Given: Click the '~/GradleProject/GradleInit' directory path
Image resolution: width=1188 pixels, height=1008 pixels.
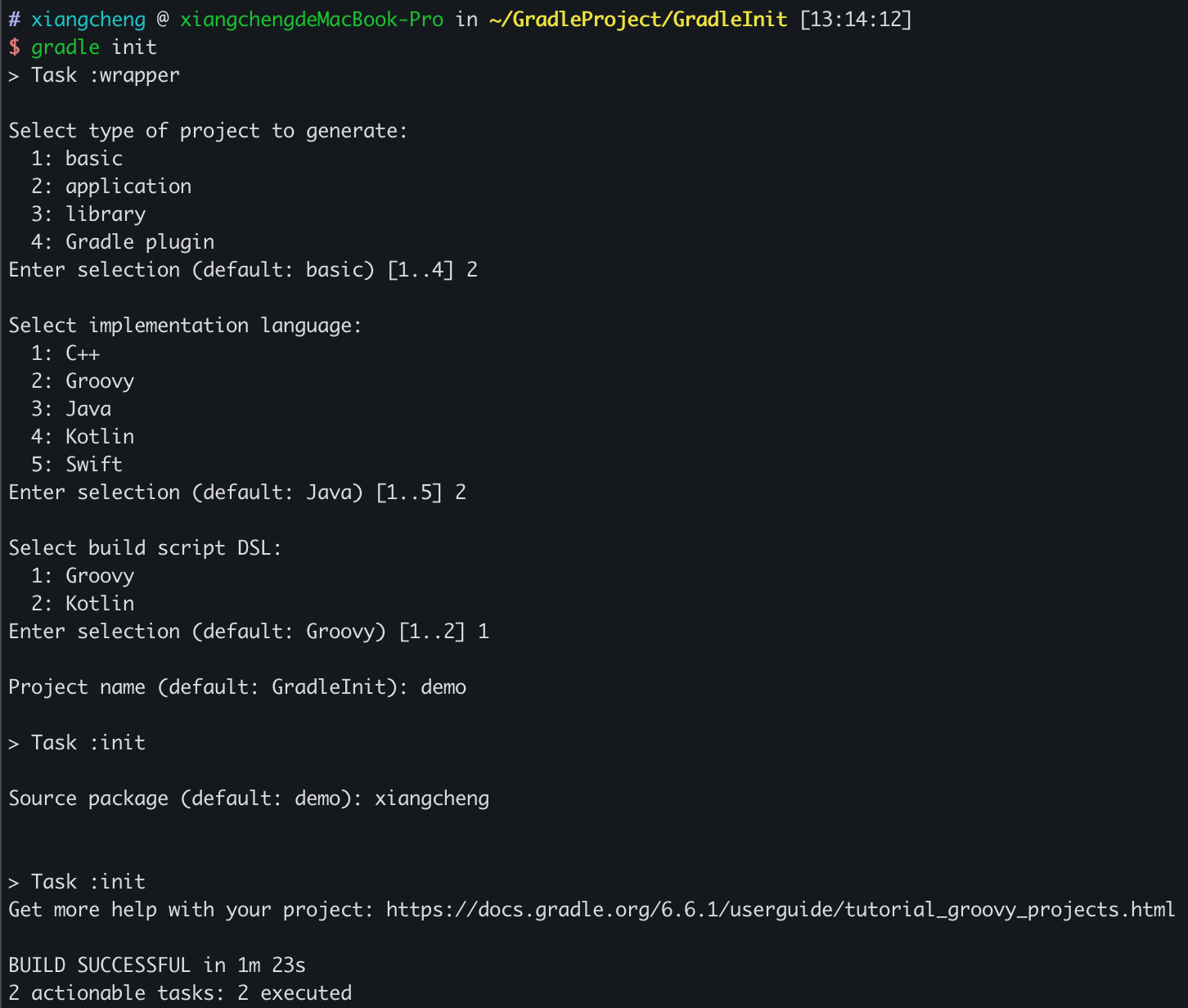Looking at the screenshot, I should (x=637, y=19).
